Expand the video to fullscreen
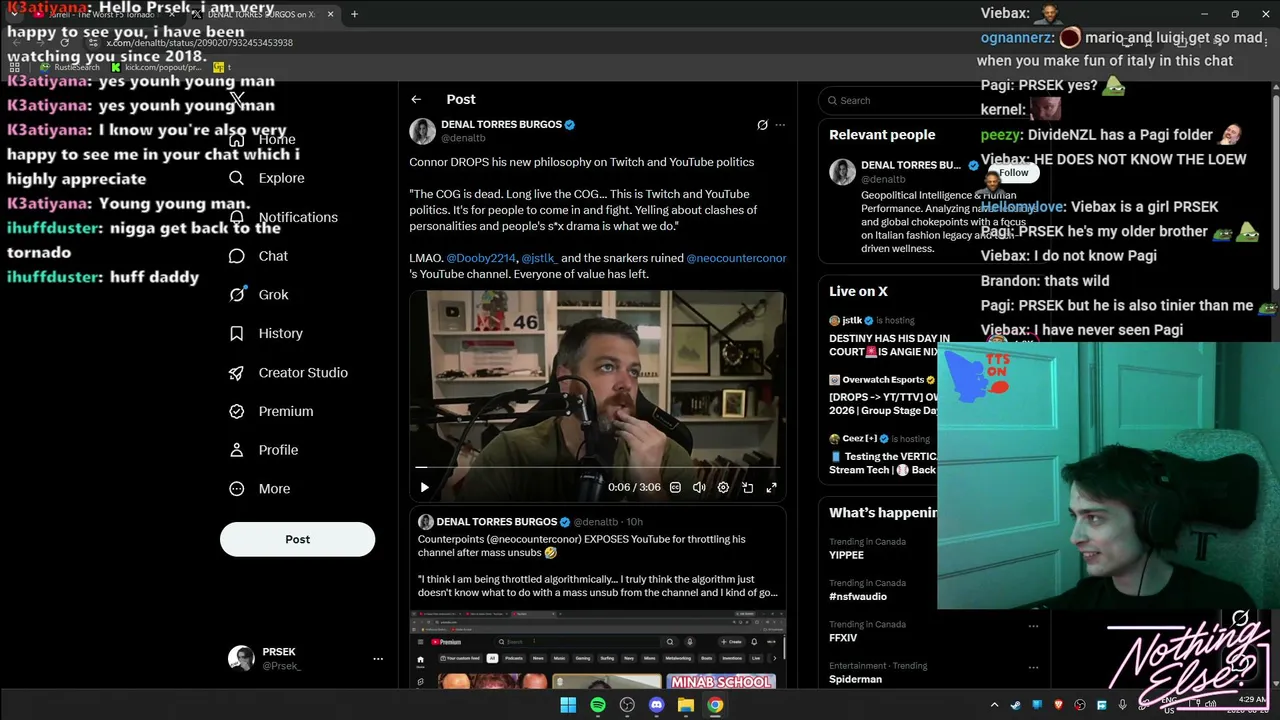This screenshot has height=720, width=1280. point(771,487)
